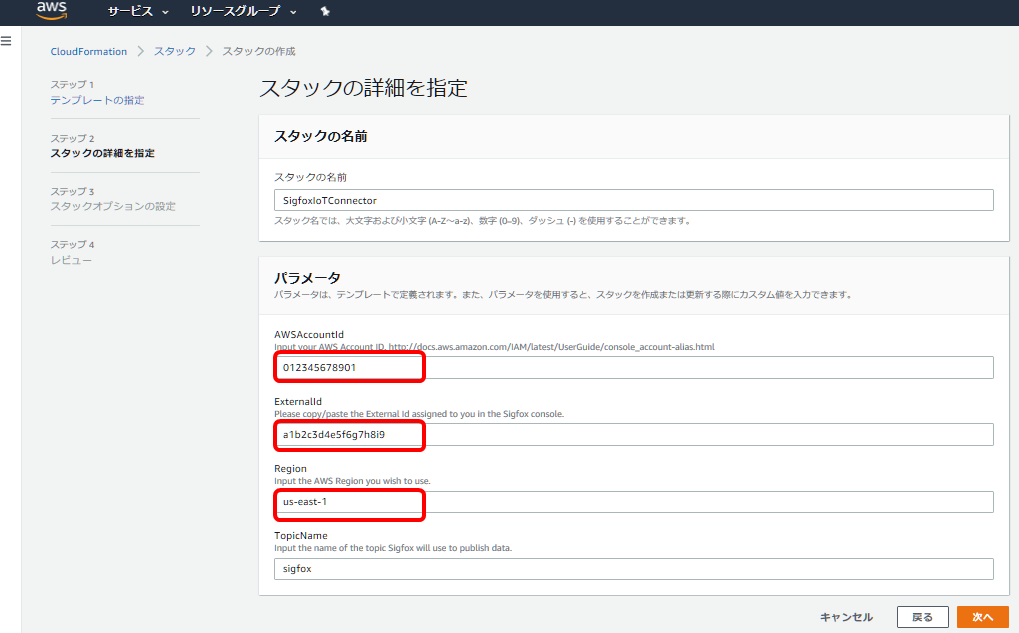
Task: Select the ExternalId label
Action: click(298, 402)
